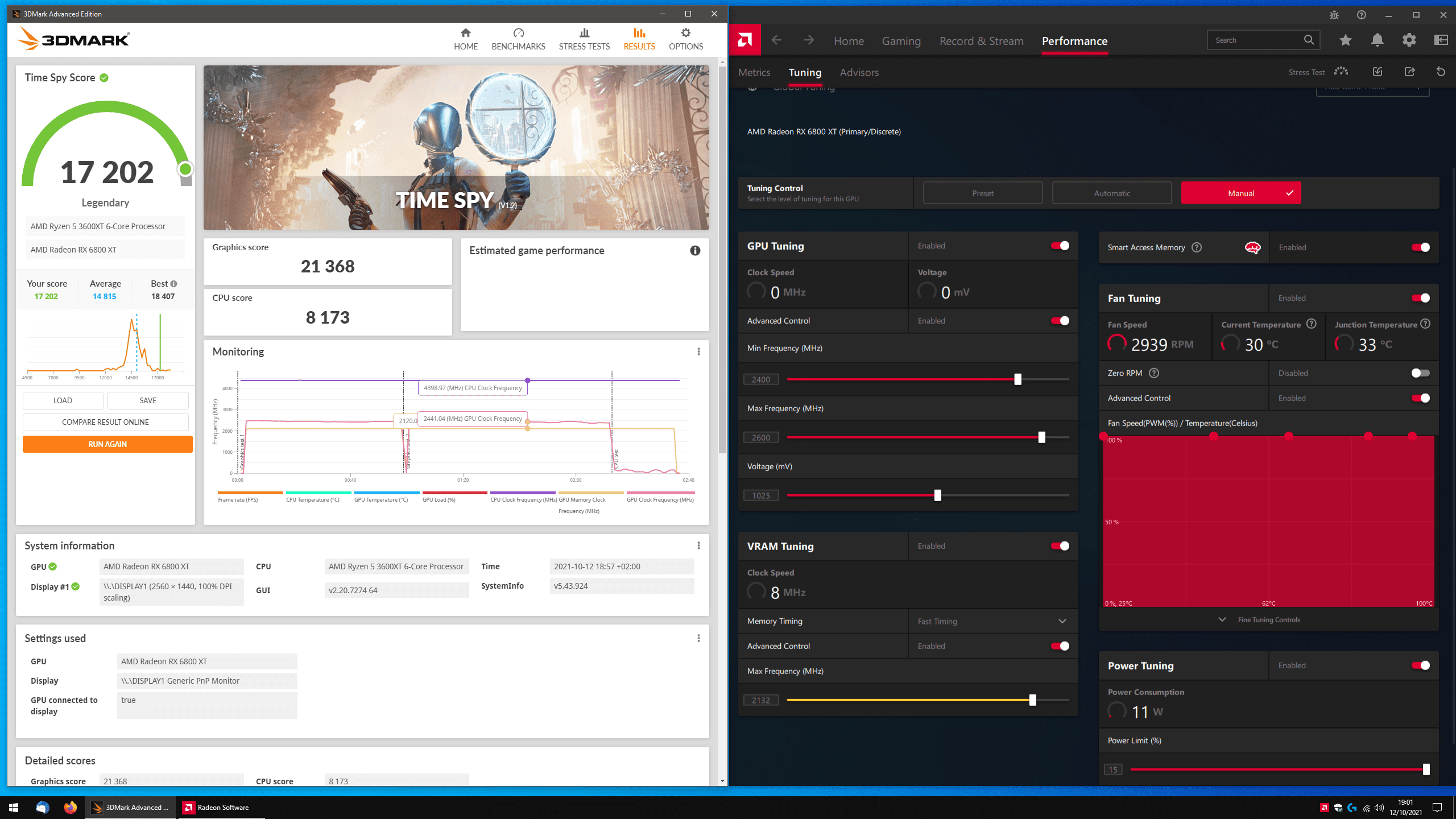1456x819 pixels.
Task: Disable the VRAM Tuning toggle
Action: coord(1060,546)
